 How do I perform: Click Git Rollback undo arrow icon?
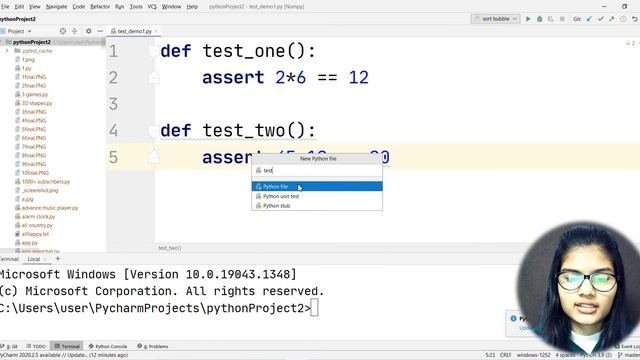635,19
